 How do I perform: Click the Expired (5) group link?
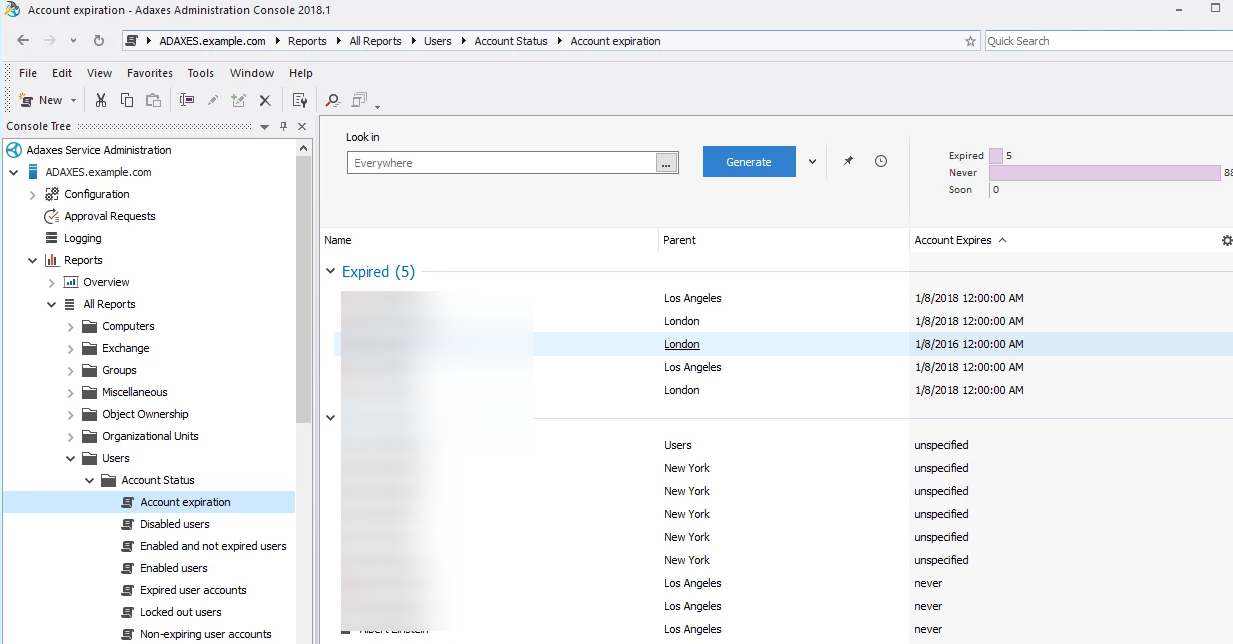(x=378, y=272)
